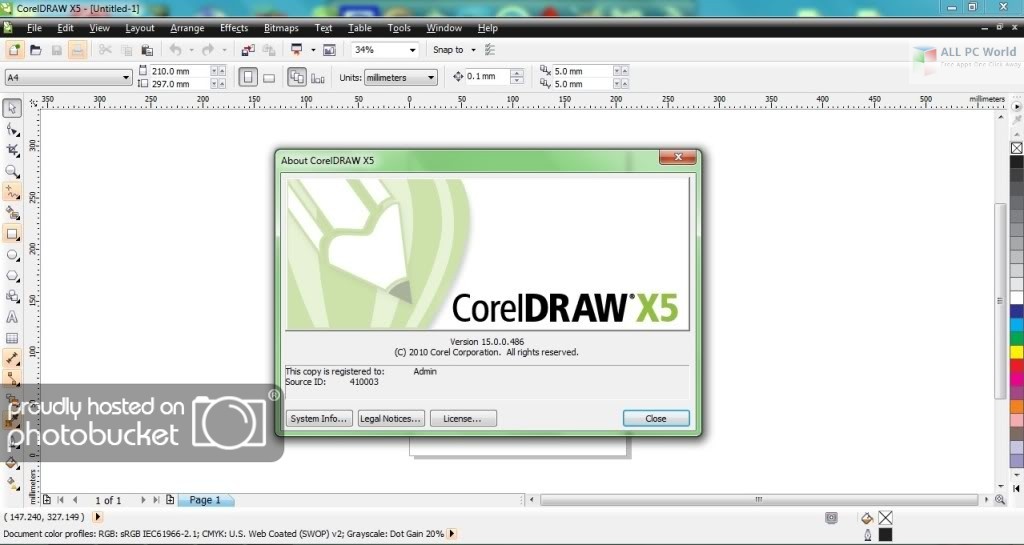
Task: Select the Zoom tool in toolbox
Action: point(12,171)
